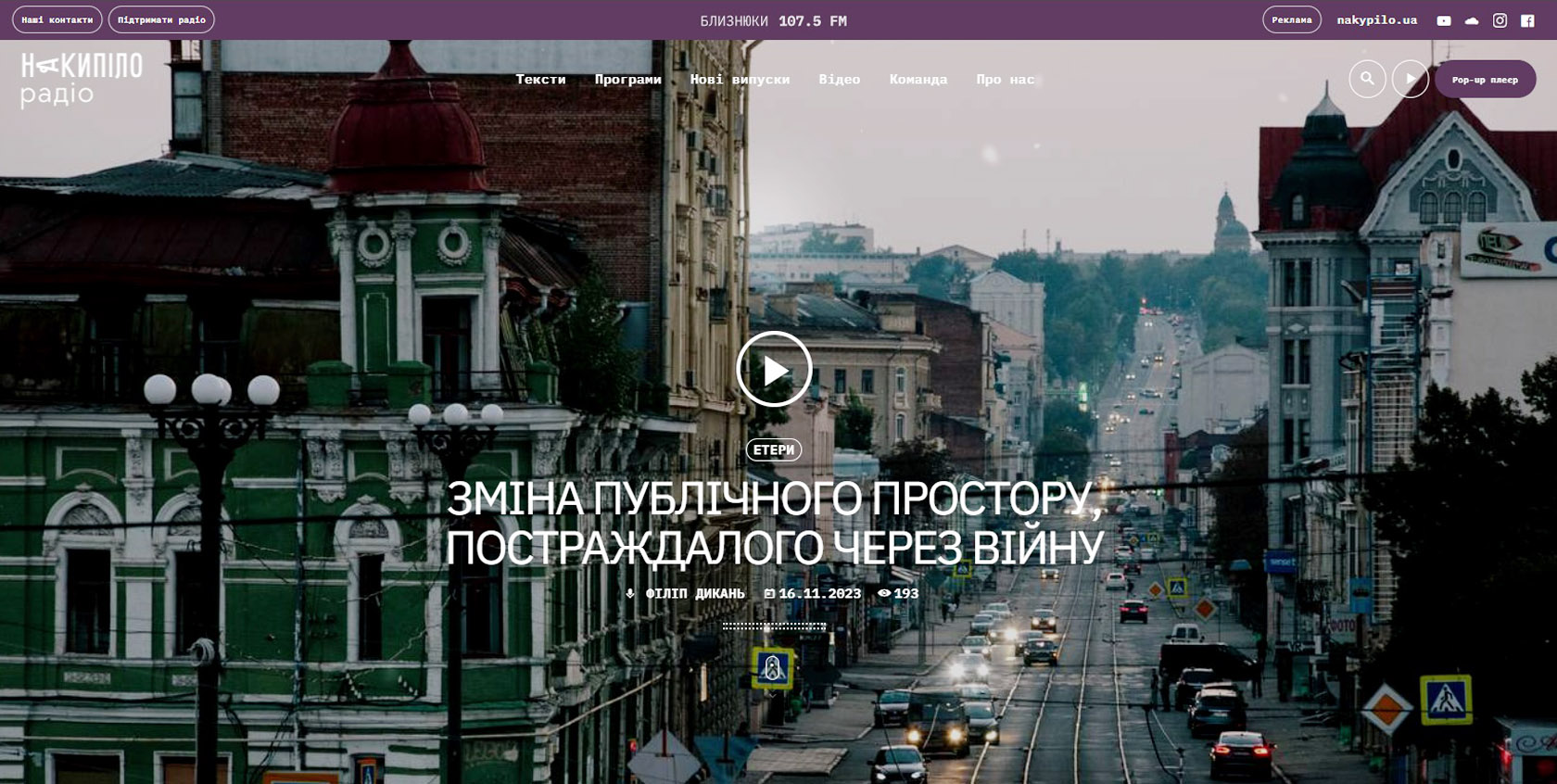
Task: Open the YouTube channel icon
Action: click(1444, 20)
